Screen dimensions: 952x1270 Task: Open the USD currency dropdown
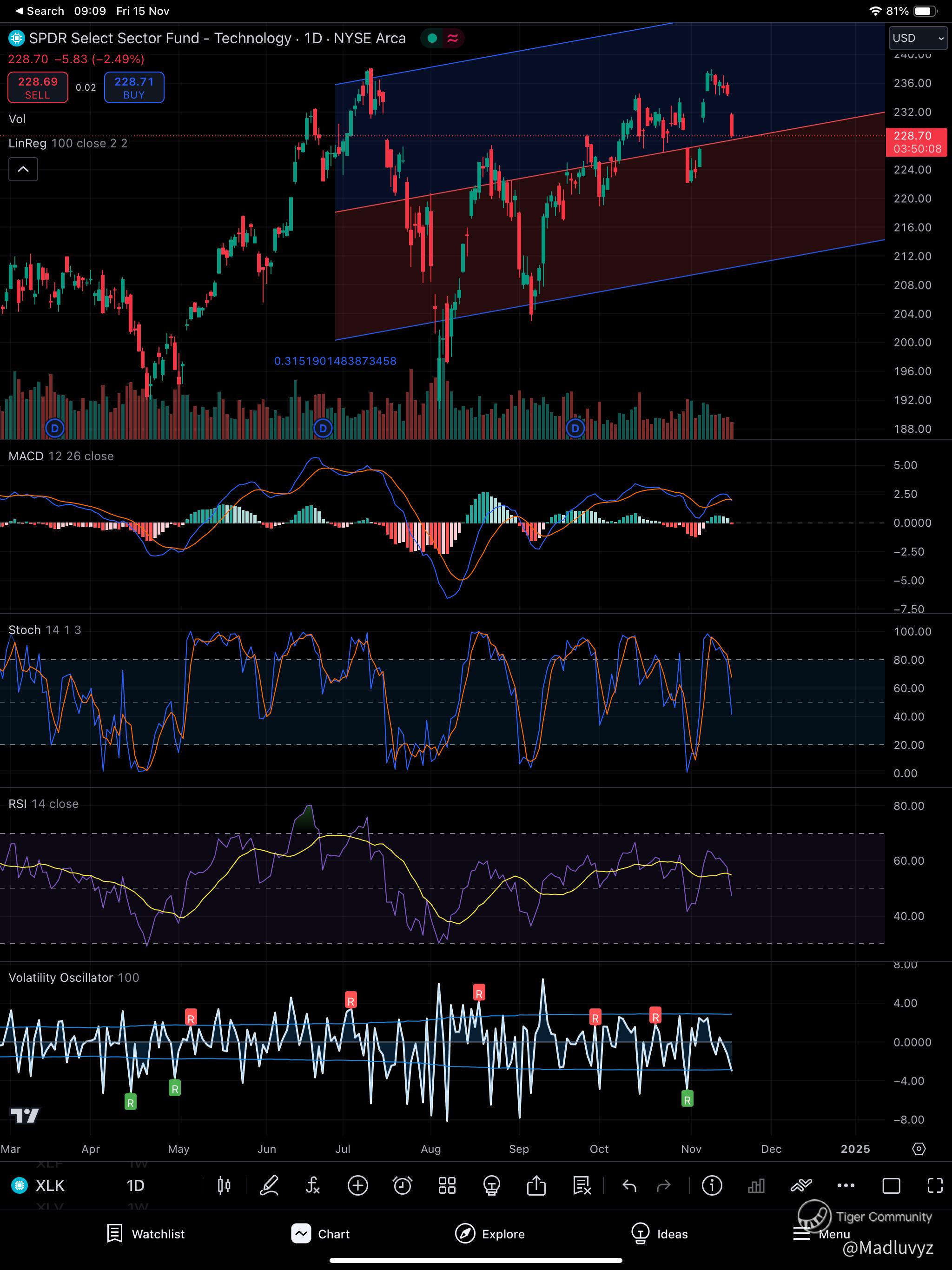click(918, 39)
